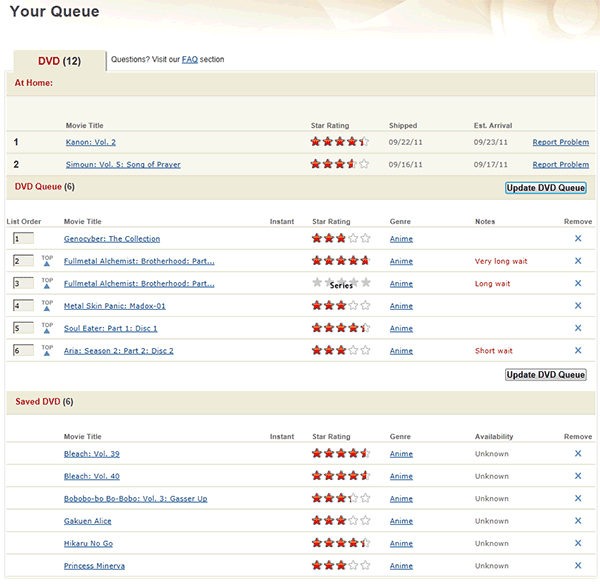Click the 'Long wait' note text
This screenshot has height=585, width=600.
pyautogui.click(x=492, y=284)
